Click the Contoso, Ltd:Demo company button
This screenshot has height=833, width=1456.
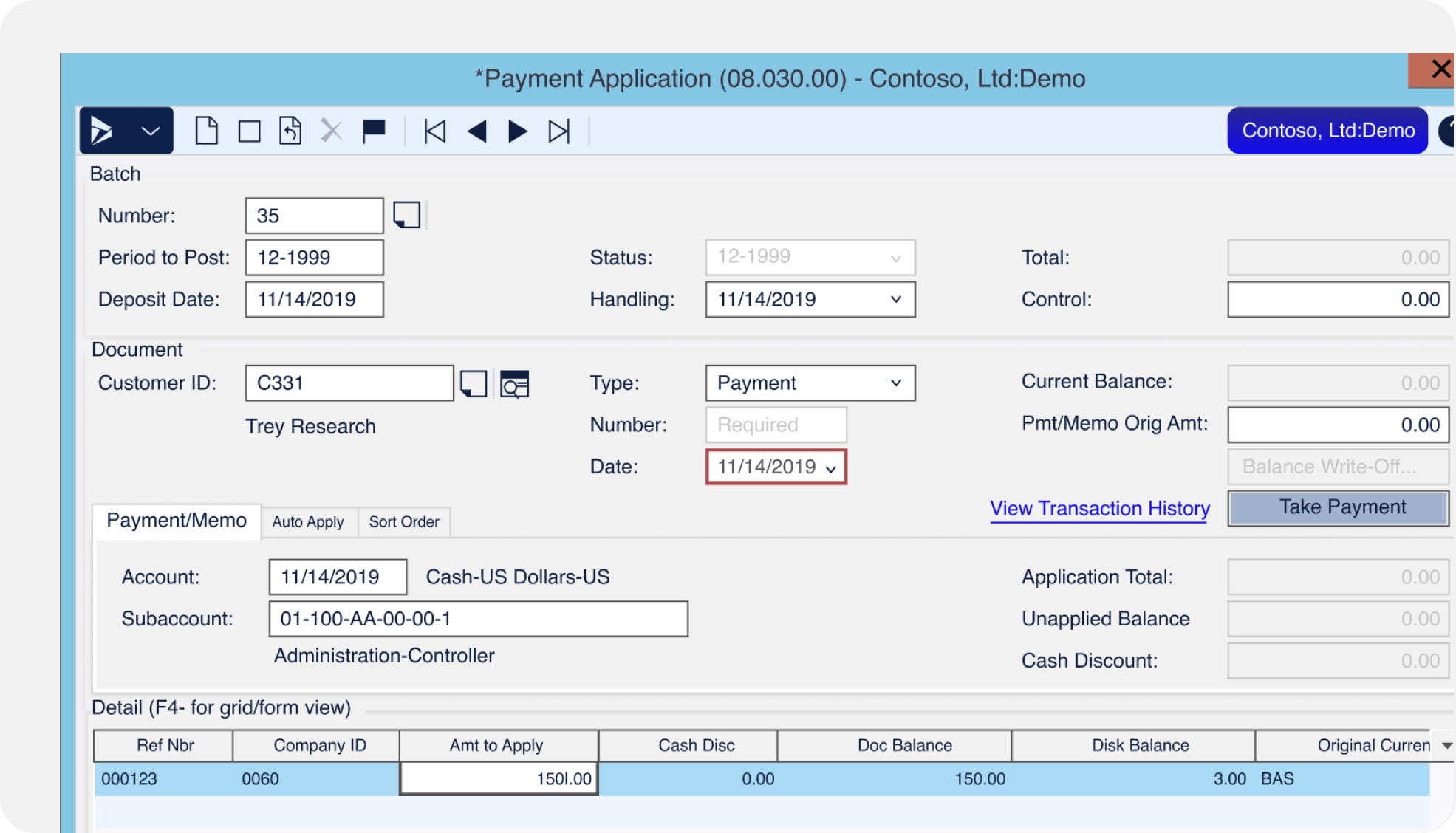coord(1327,131)
